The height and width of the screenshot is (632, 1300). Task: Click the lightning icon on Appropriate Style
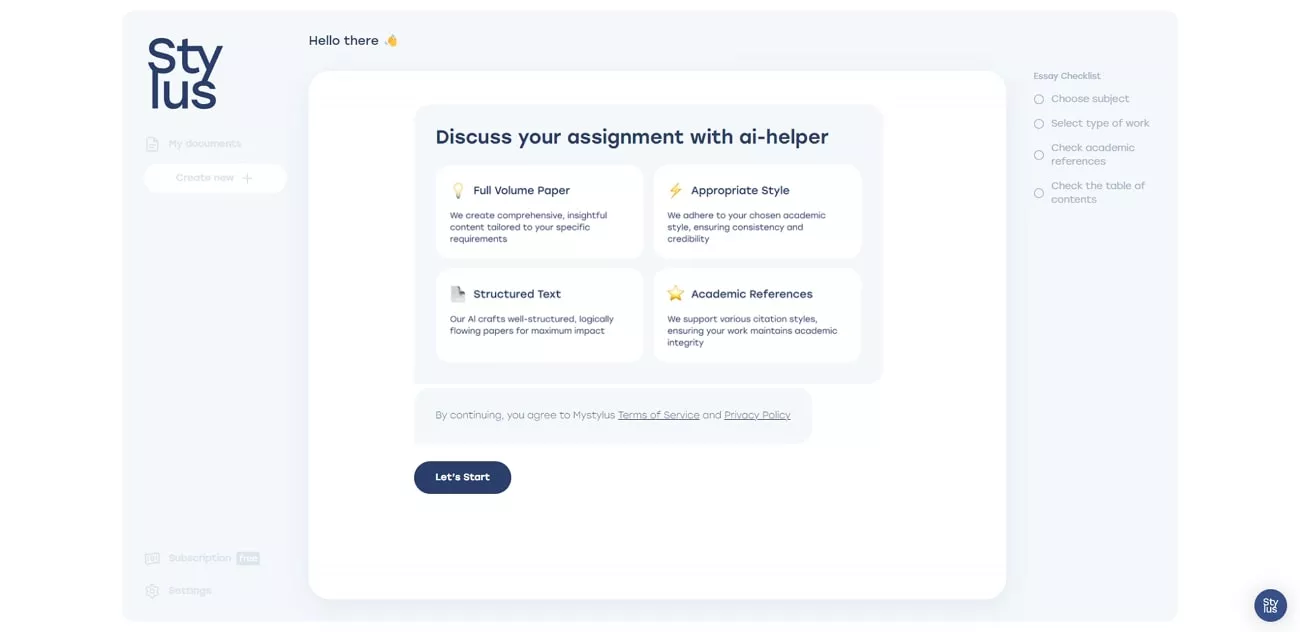tap(676, 189)
